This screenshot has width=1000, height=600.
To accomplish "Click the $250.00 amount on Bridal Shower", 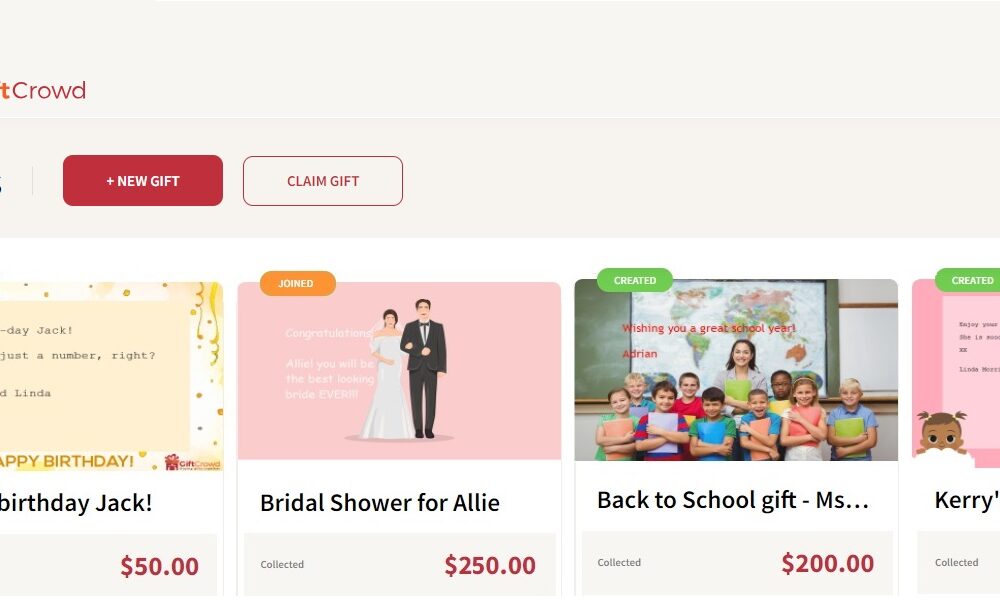I will [490, 565].
